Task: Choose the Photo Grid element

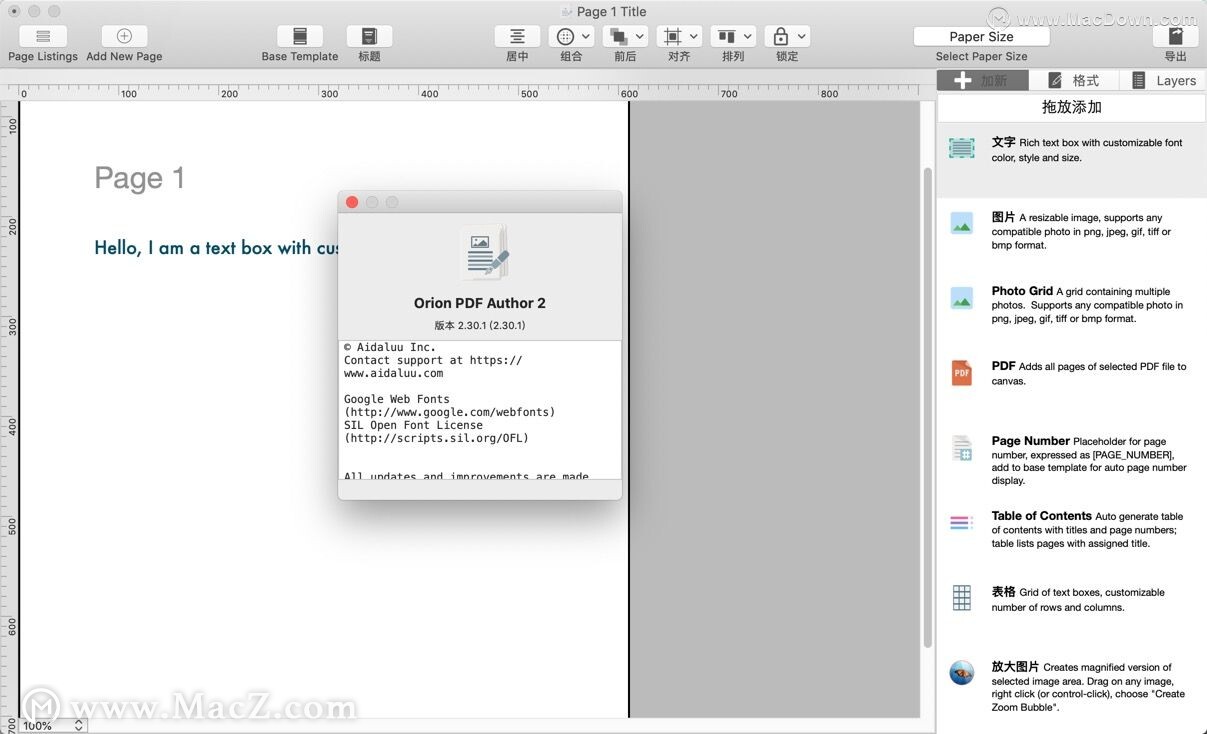Action: pos(1072,306)
